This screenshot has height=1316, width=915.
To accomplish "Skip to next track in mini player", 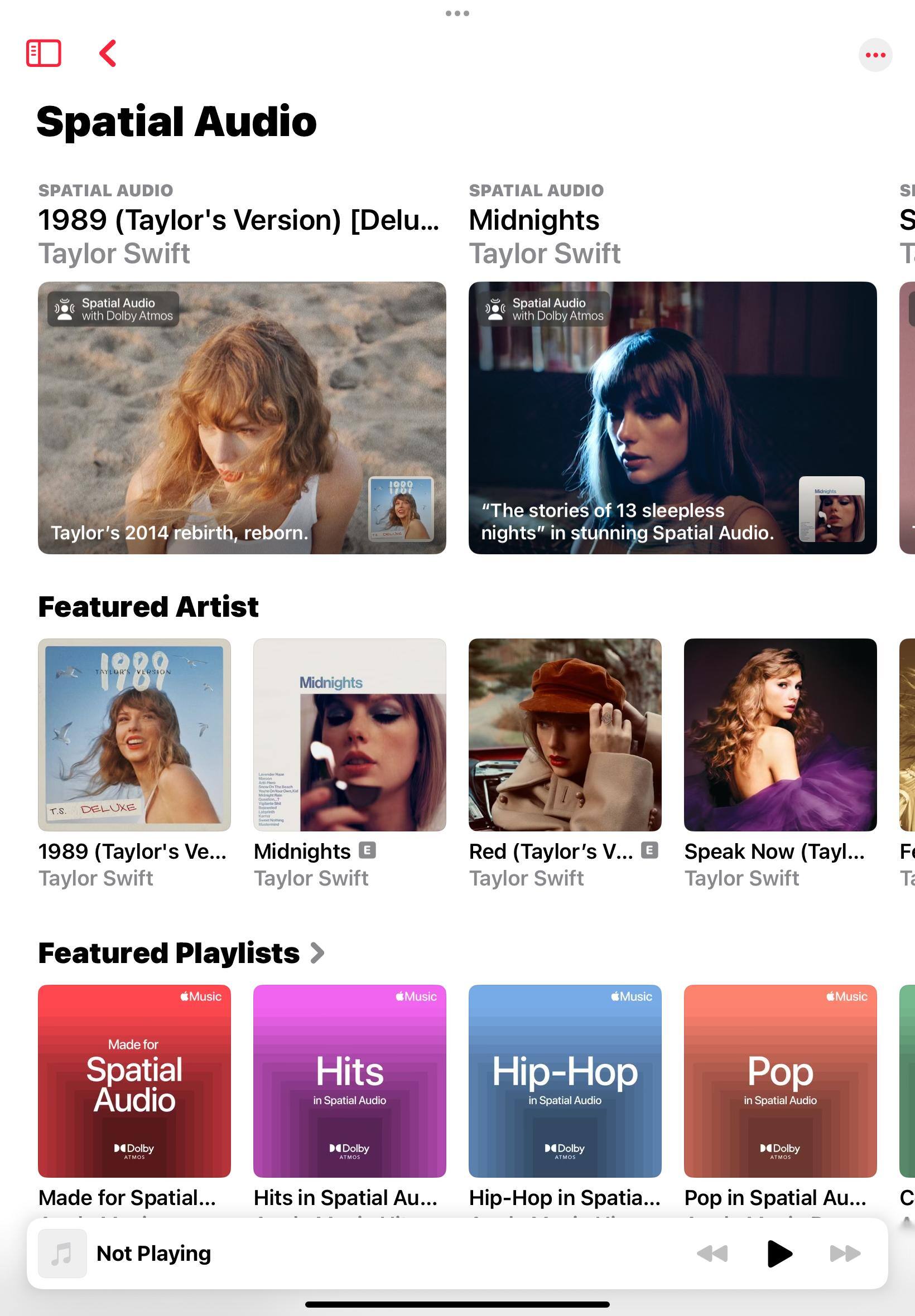I will (x=845, y=1253).
